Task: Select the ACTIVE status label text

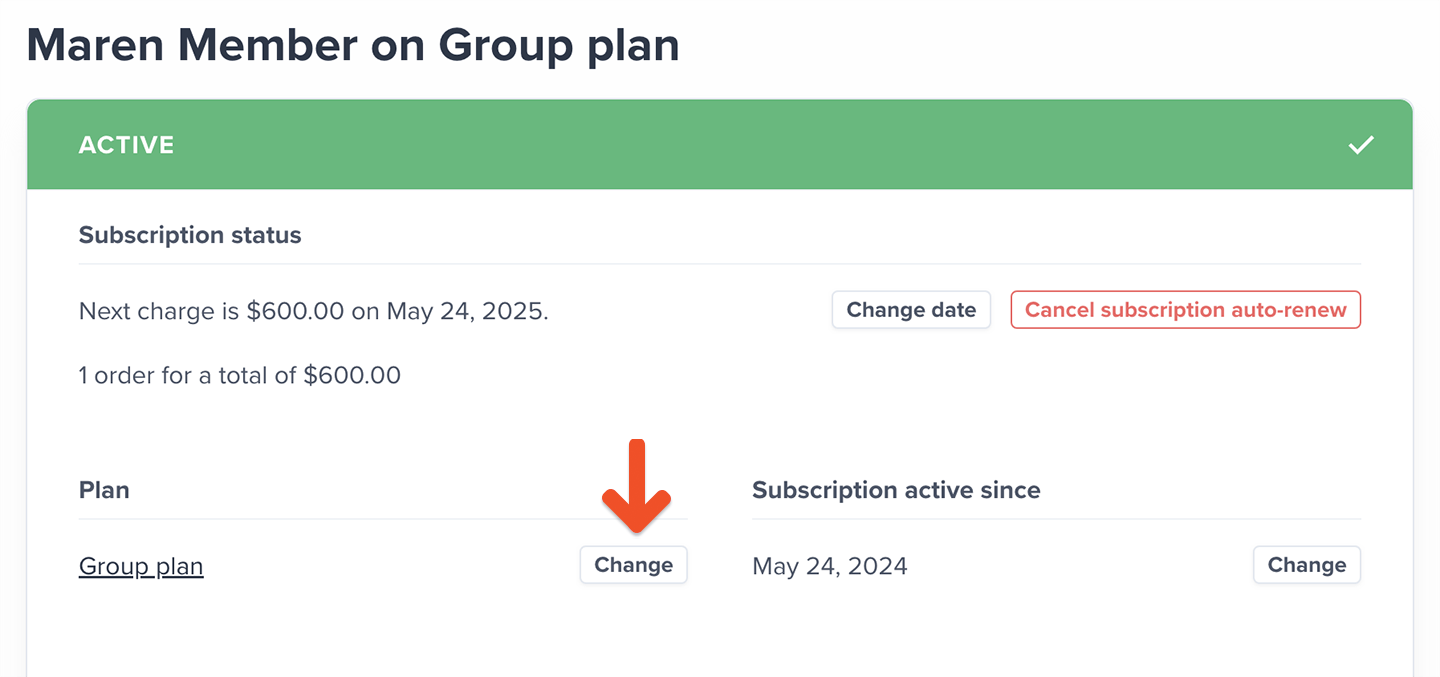Action: [x=126, y=144]
